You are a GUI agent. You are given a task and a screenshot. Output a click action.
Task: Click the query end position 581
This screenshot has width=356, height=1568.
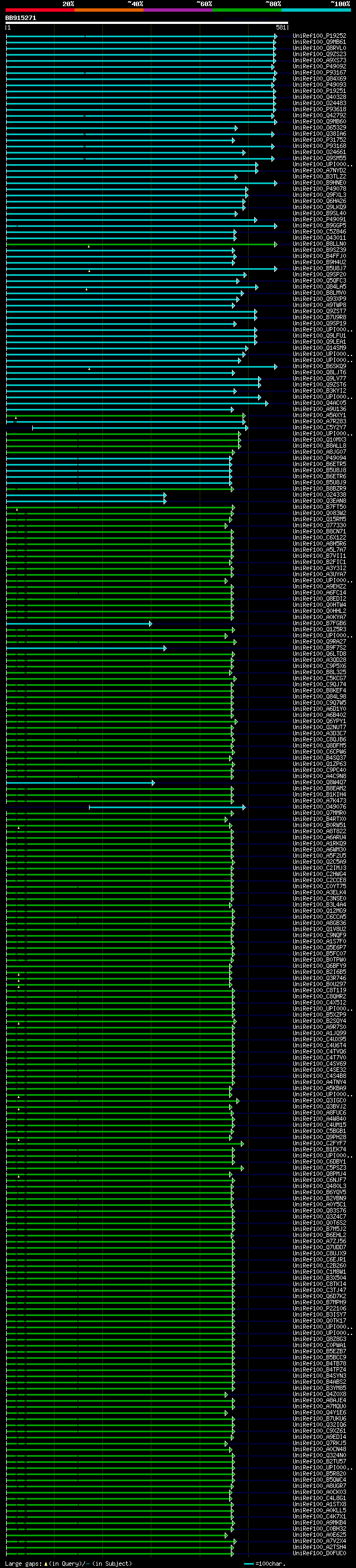pos(280,27)
